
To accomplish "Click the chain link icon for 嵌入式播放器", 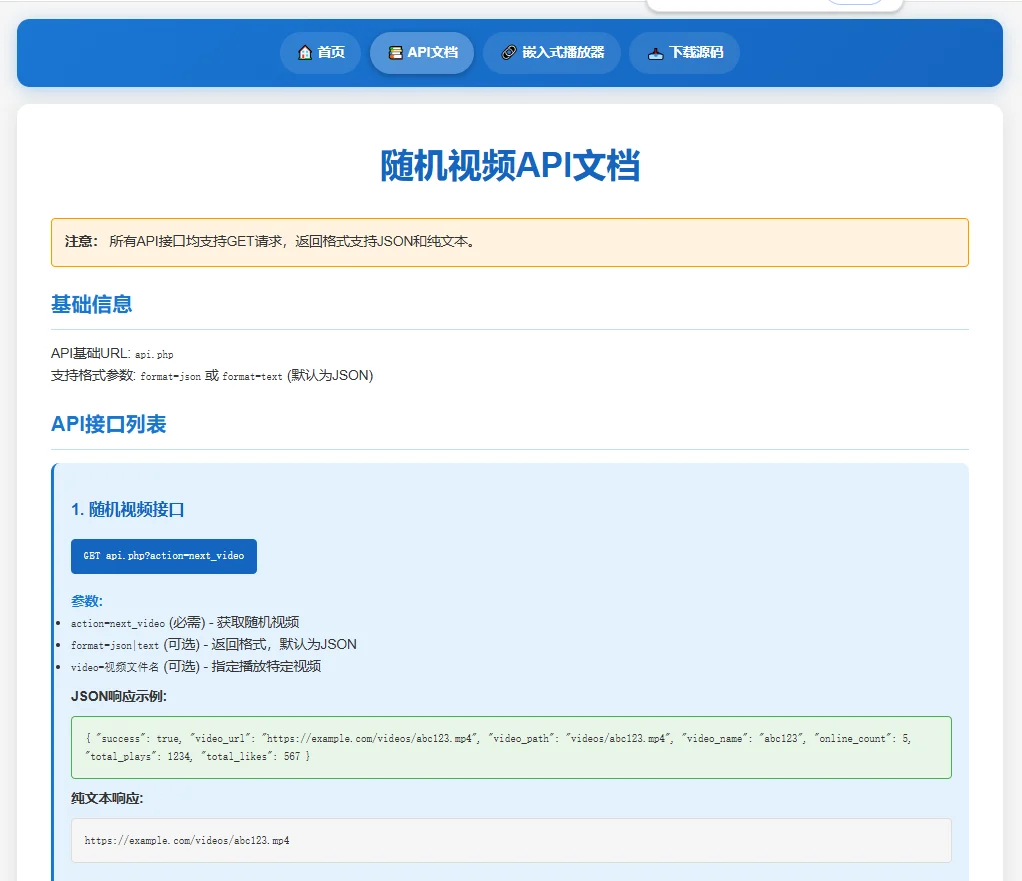I will coord(509,53).
